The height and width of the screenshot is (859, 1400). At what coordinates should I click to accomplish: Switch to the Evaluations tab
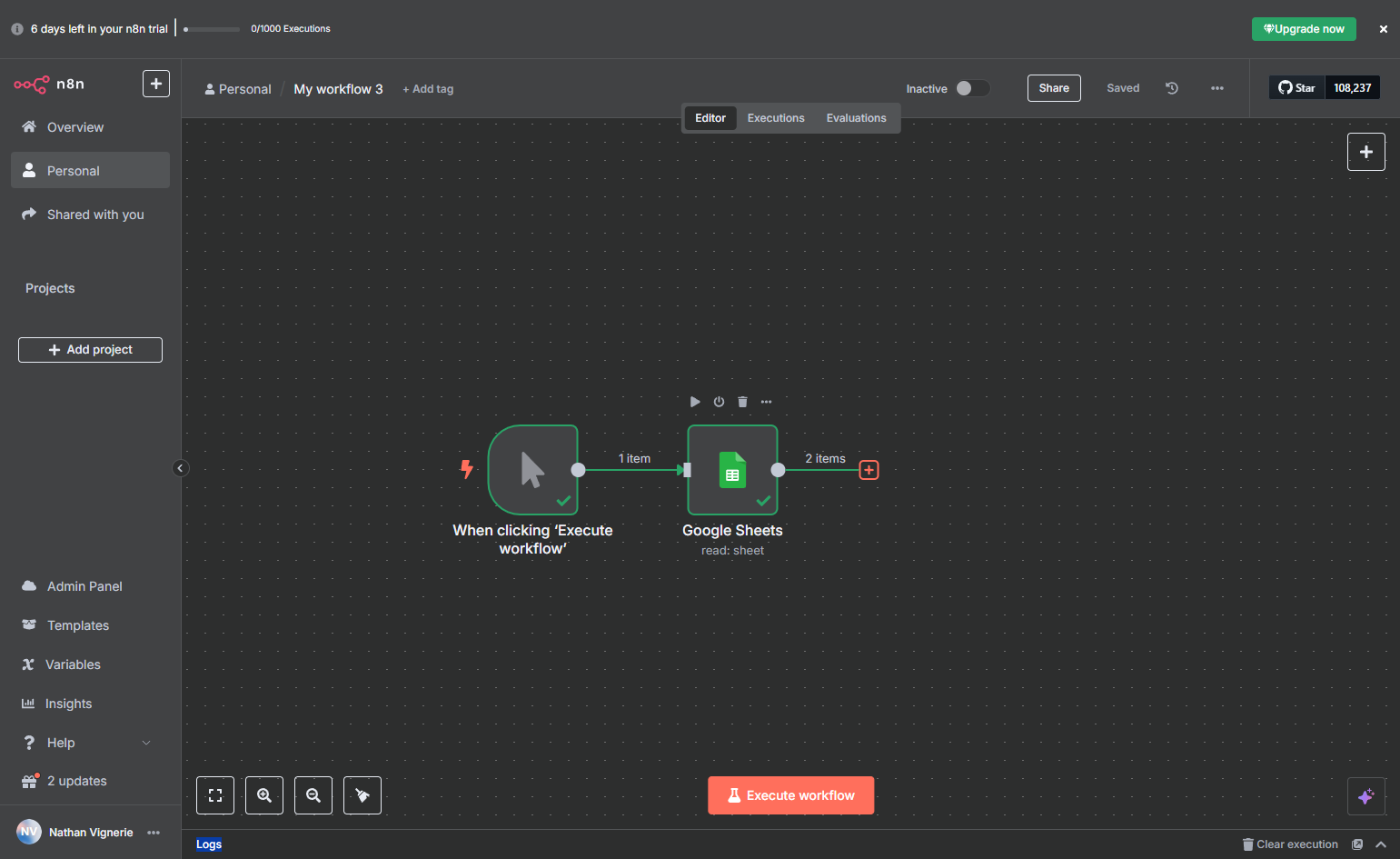[856, 118]
